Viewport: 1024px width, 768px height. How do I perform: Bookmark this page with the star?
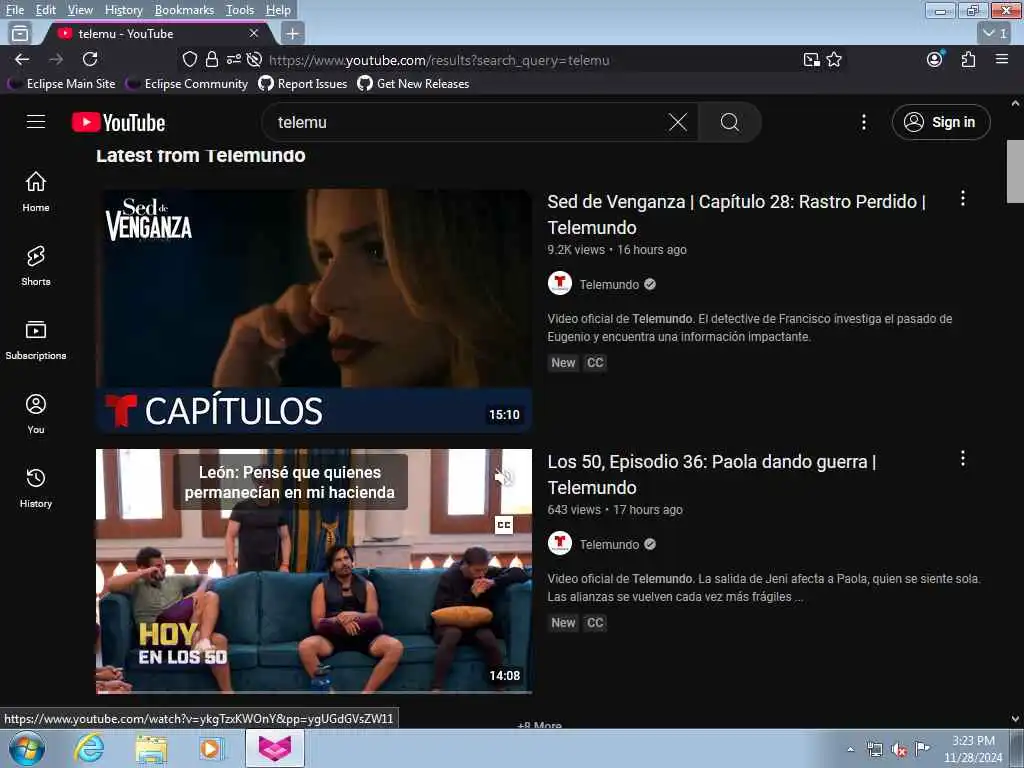point(834,59)
